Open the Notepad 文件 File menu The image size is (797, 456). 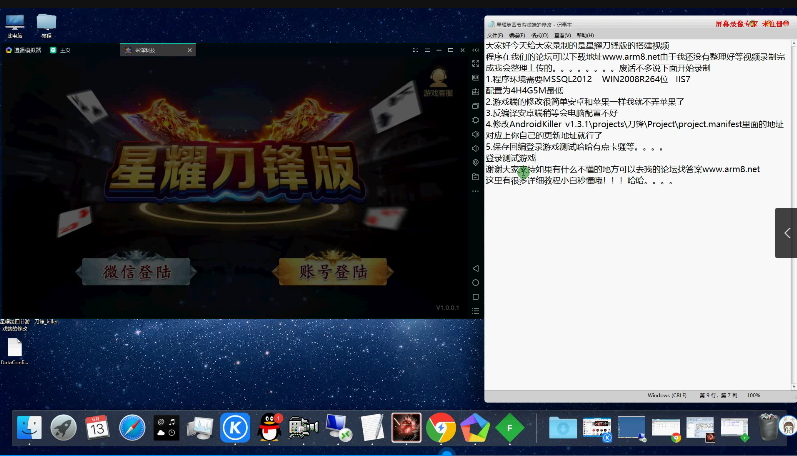[x=495, y=35]
